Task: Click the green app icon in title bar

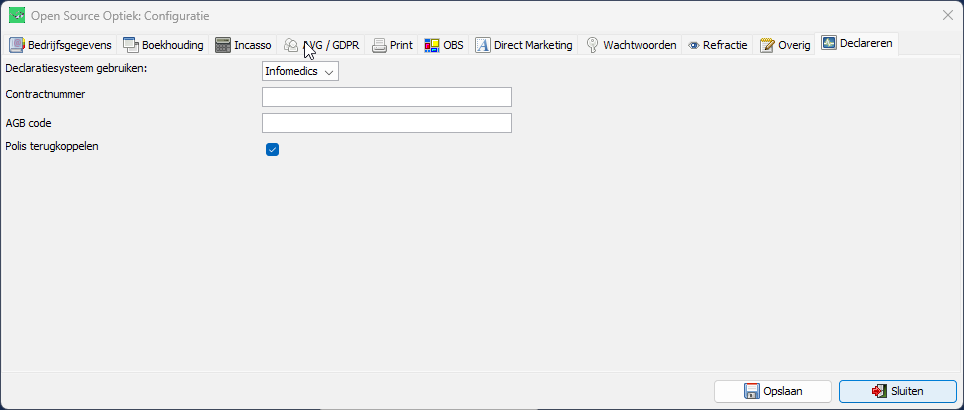Action: tap(17, 14)
